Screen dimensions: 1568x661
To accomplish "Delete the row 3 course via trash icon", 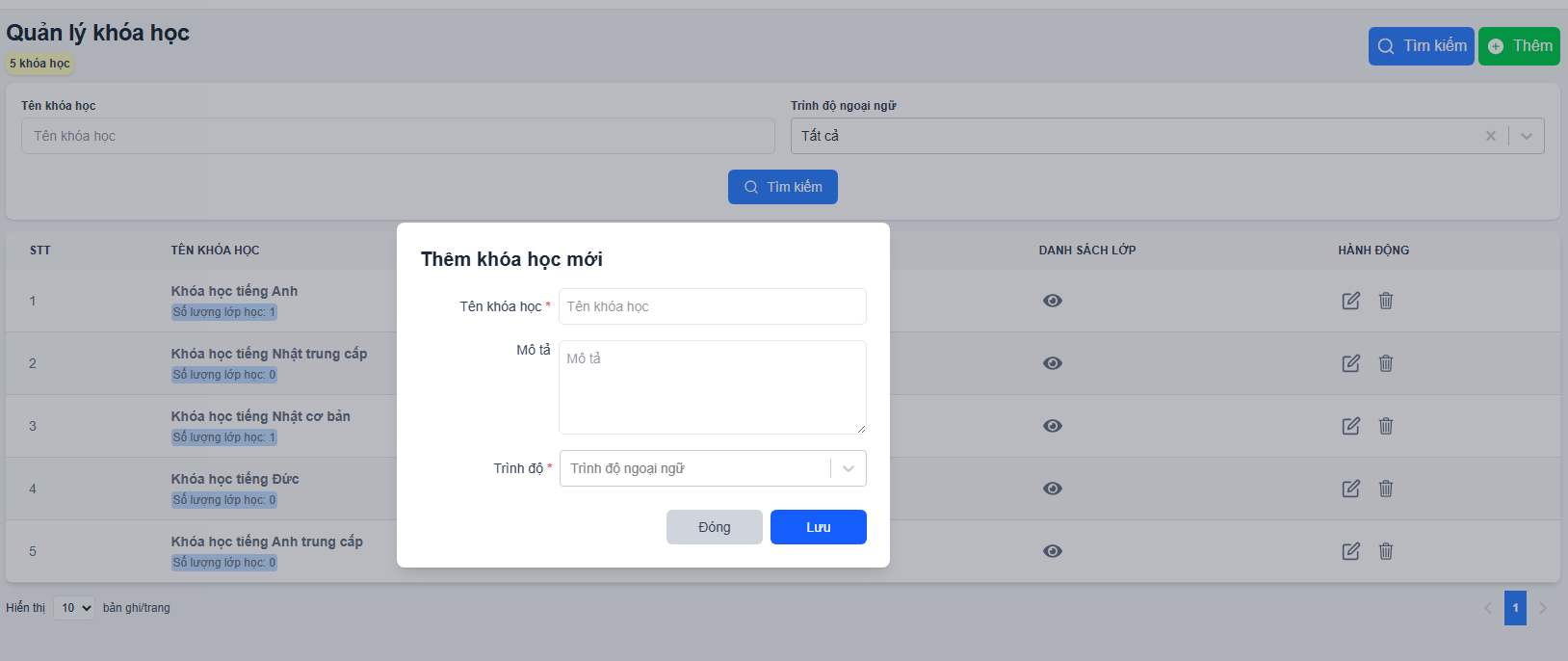I will point(1386,426).
